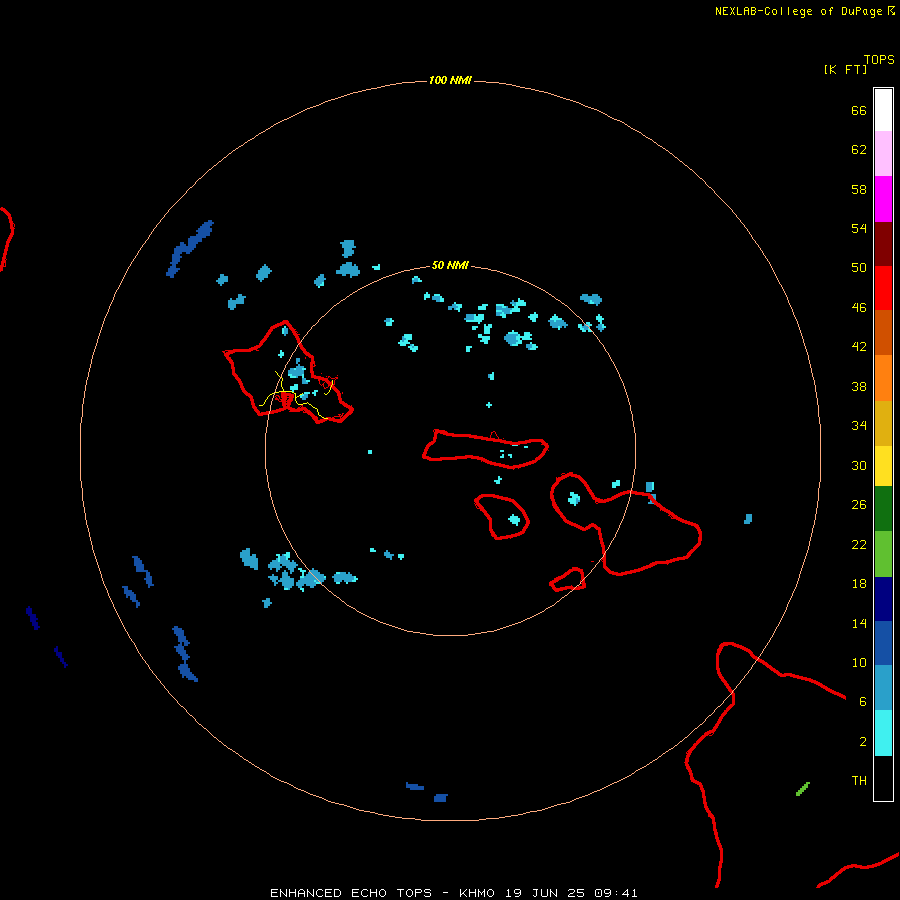
Task: Click the legend value 10
Action: pos(859,663)
